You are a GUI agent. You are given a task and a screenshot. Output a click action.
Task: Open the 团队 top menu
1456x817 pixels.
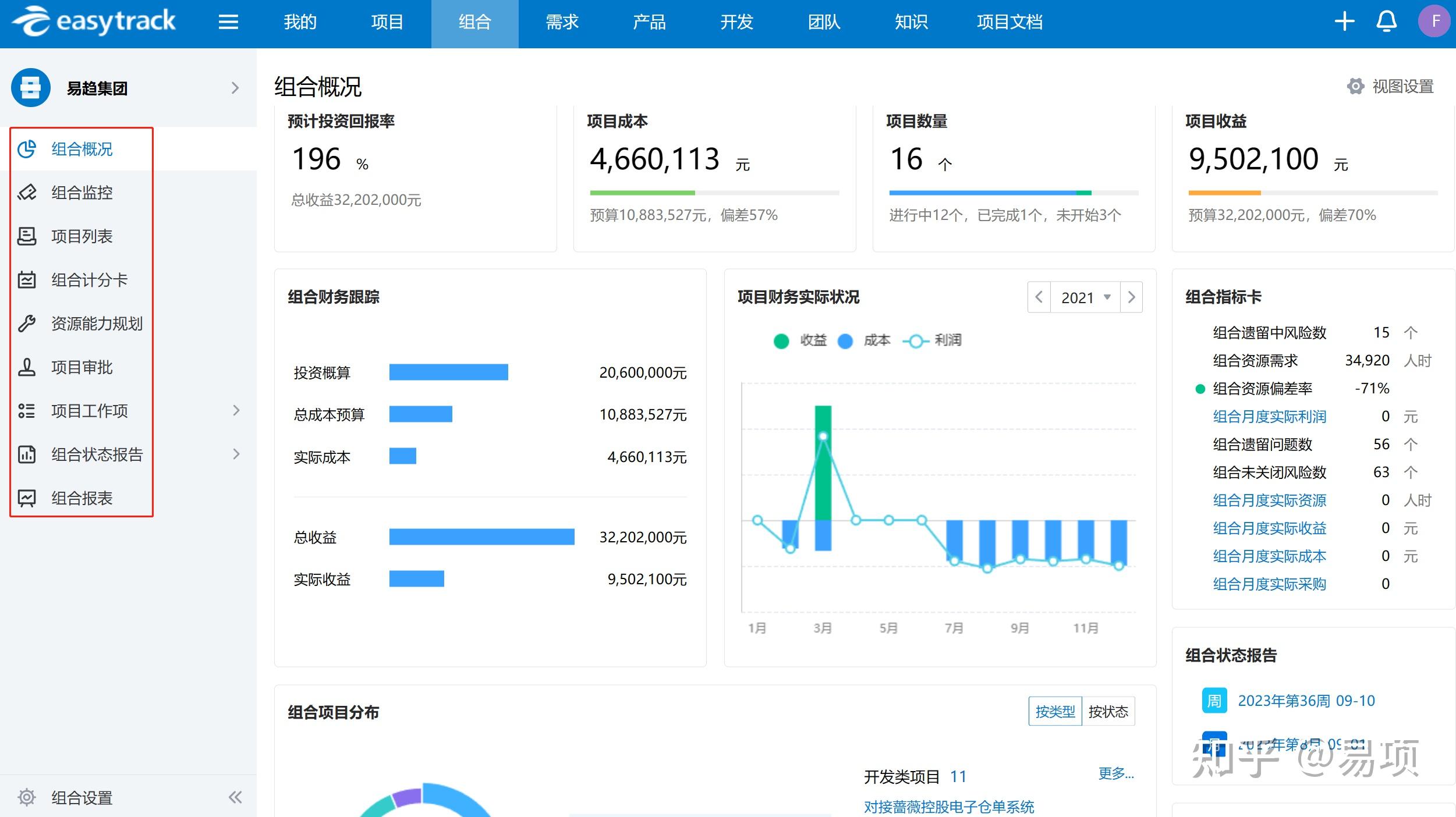pyautogui.click(x=824, y=22)
